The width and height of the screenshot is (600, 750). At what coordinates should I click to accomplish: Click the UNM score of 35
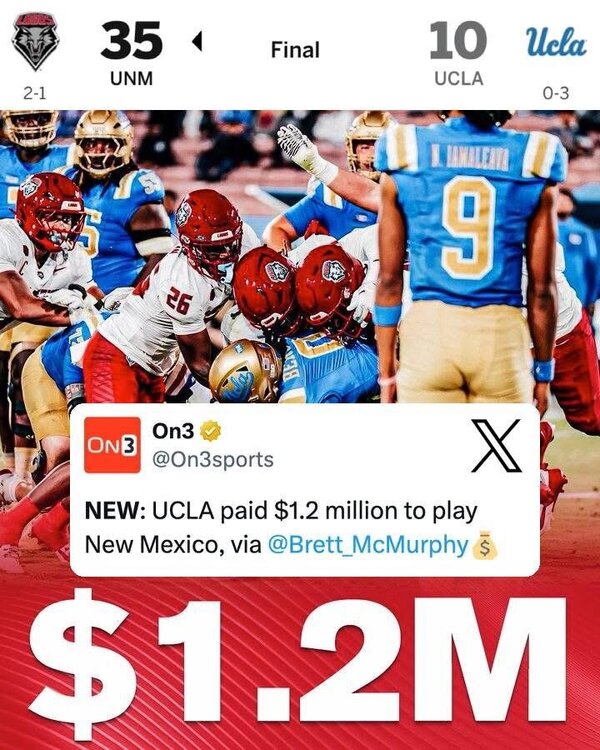click(132, 41)
